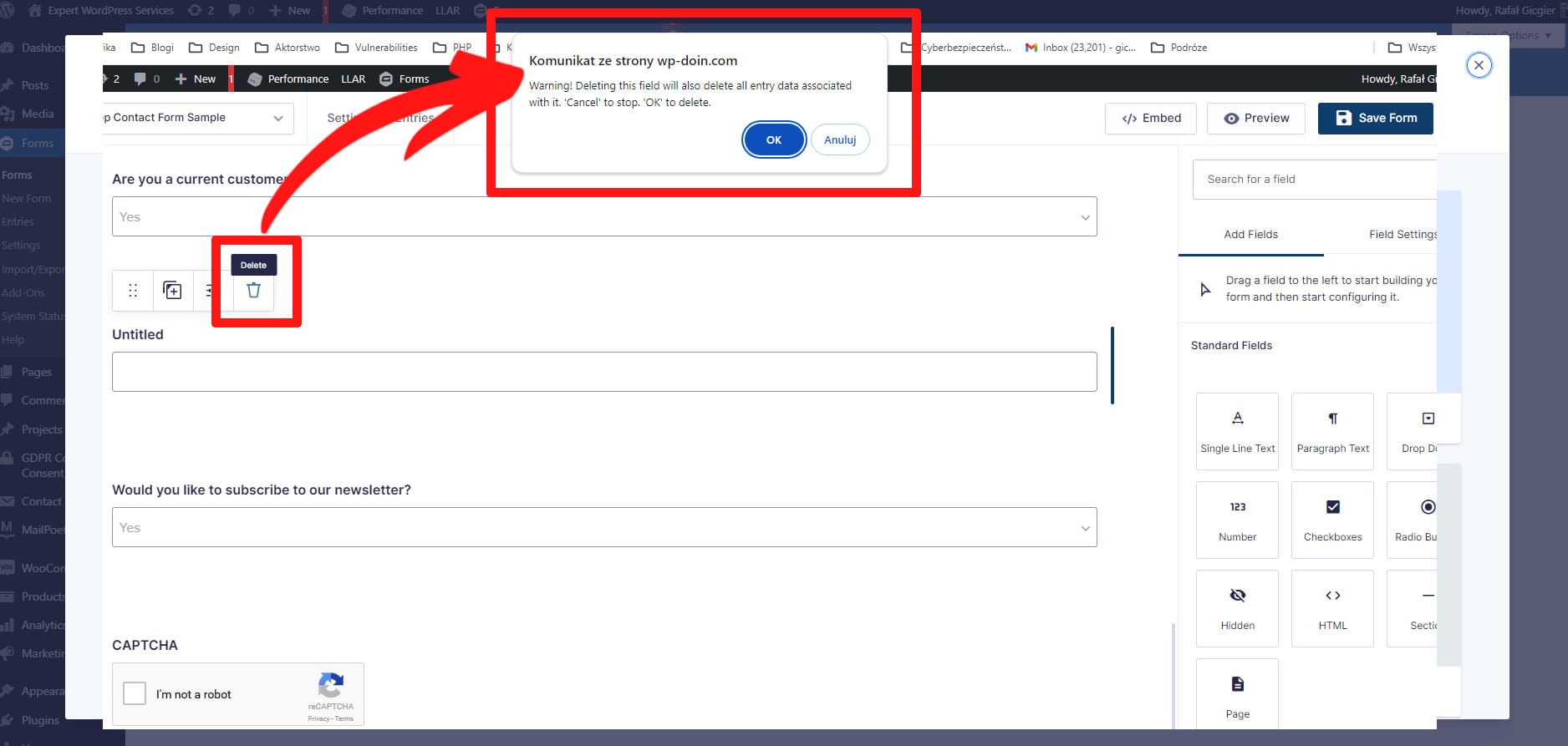Add a Page field

(1237, 697)
